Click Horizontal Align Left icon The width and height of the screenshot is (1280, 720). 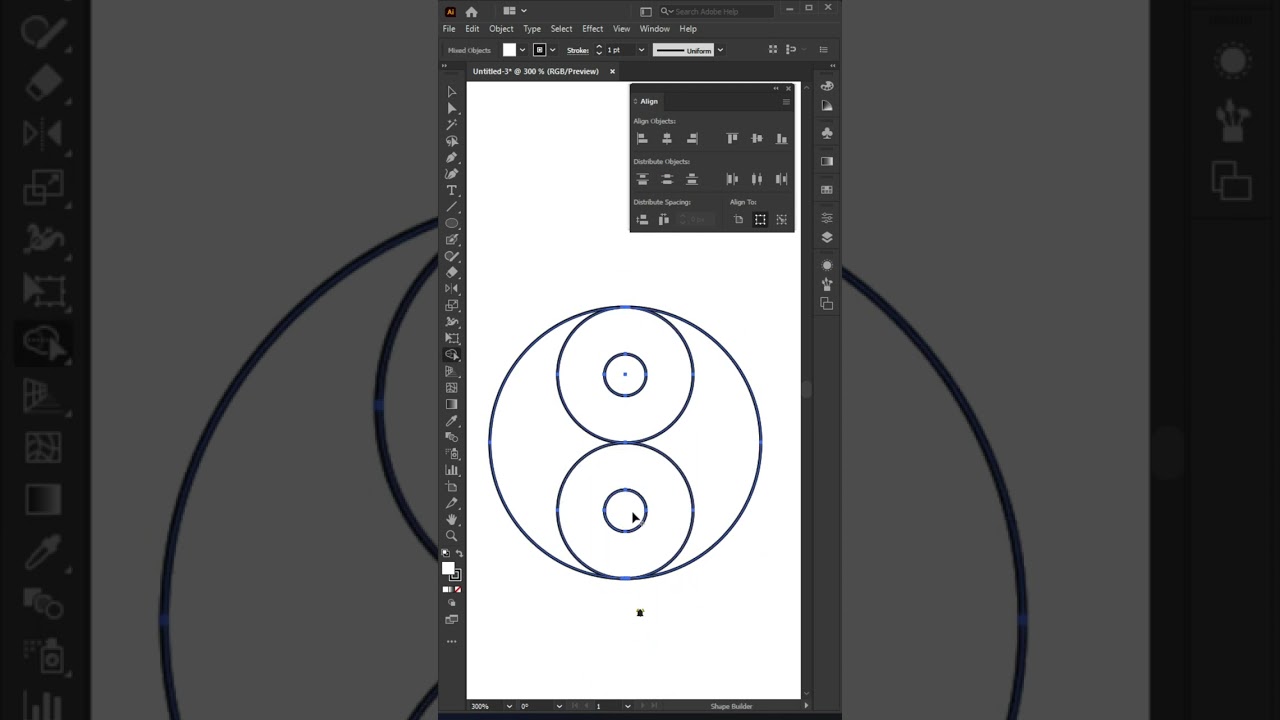(642, 138)
